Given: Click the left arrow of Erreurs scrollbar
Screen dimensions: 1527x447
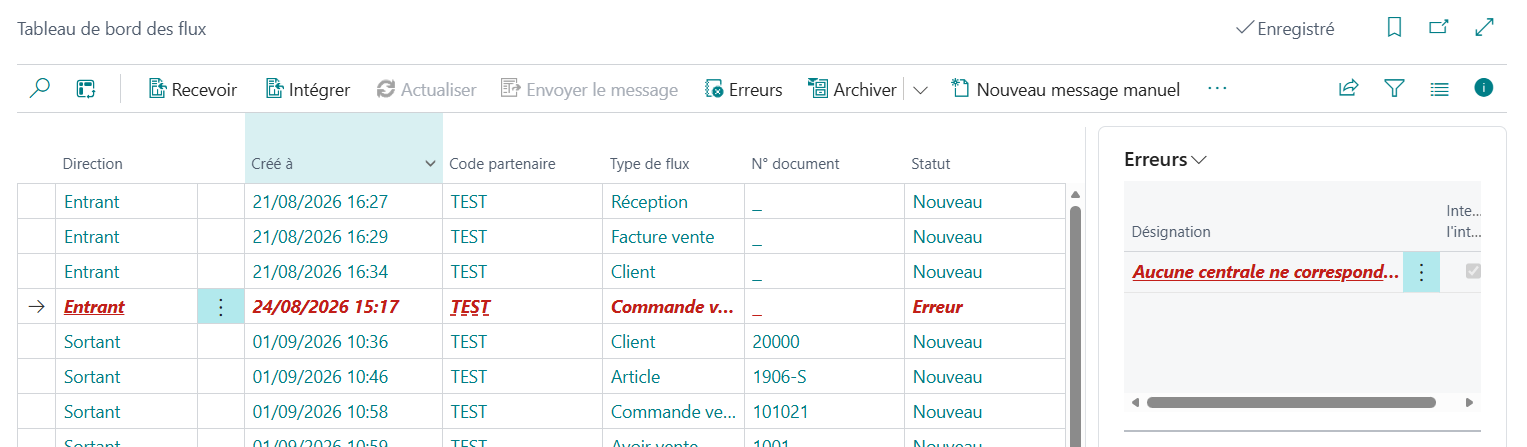Looking at the screenshot, I should [x=1135, y=402].
